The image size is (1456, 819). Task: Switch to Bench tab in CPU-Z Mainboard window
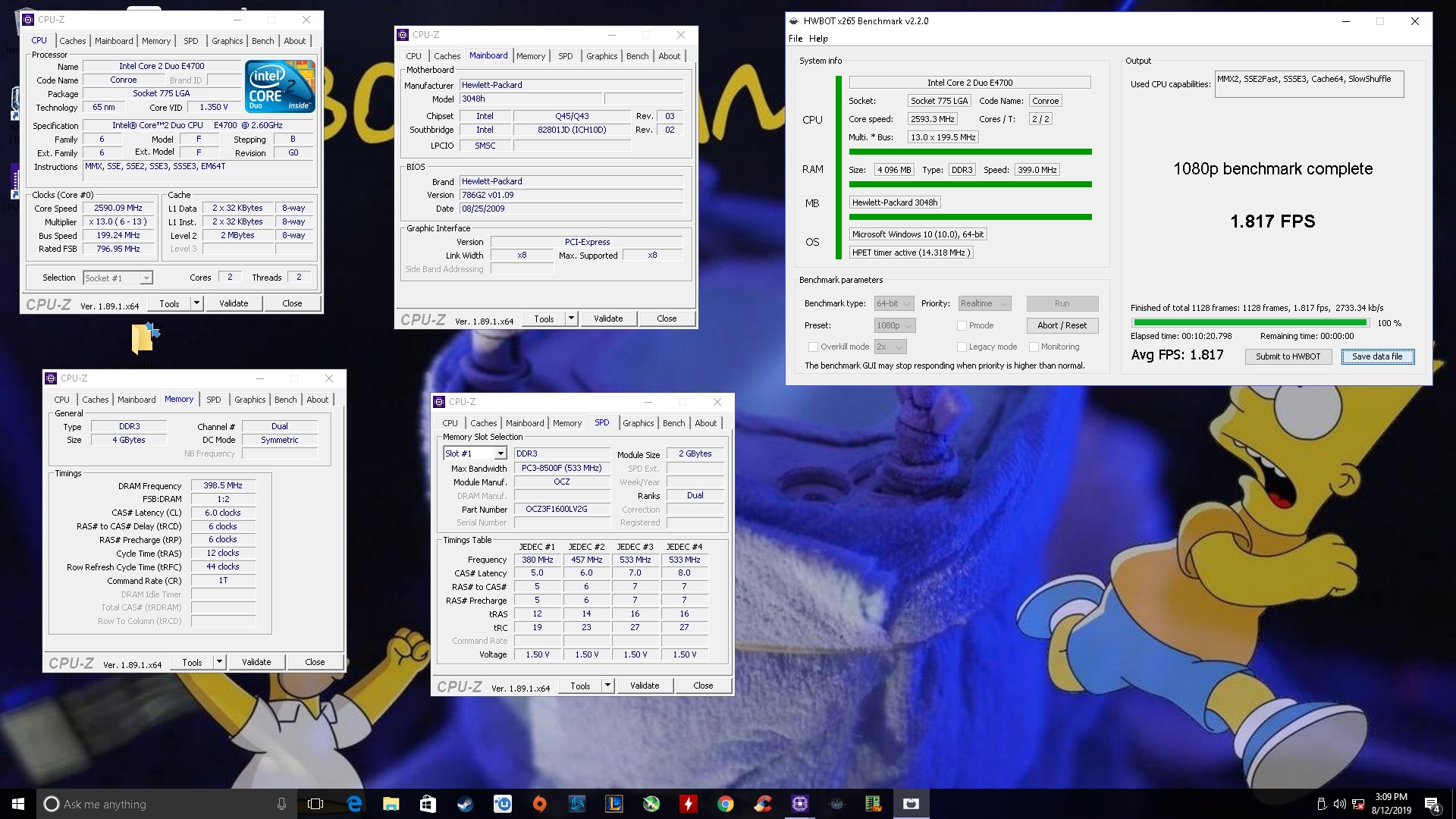click(x=638, y=56)
